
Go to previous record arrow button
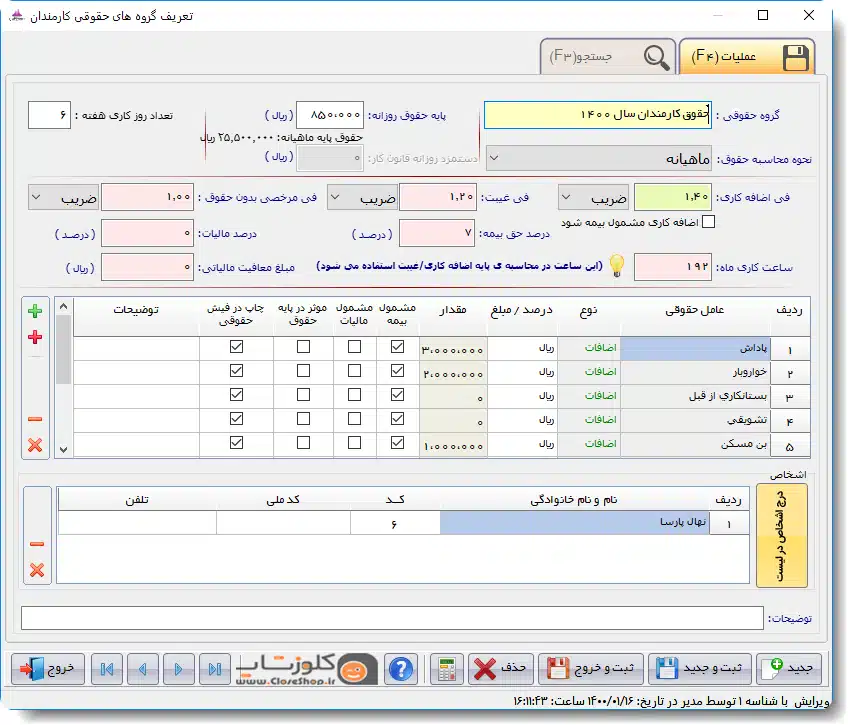click(143, 669)
